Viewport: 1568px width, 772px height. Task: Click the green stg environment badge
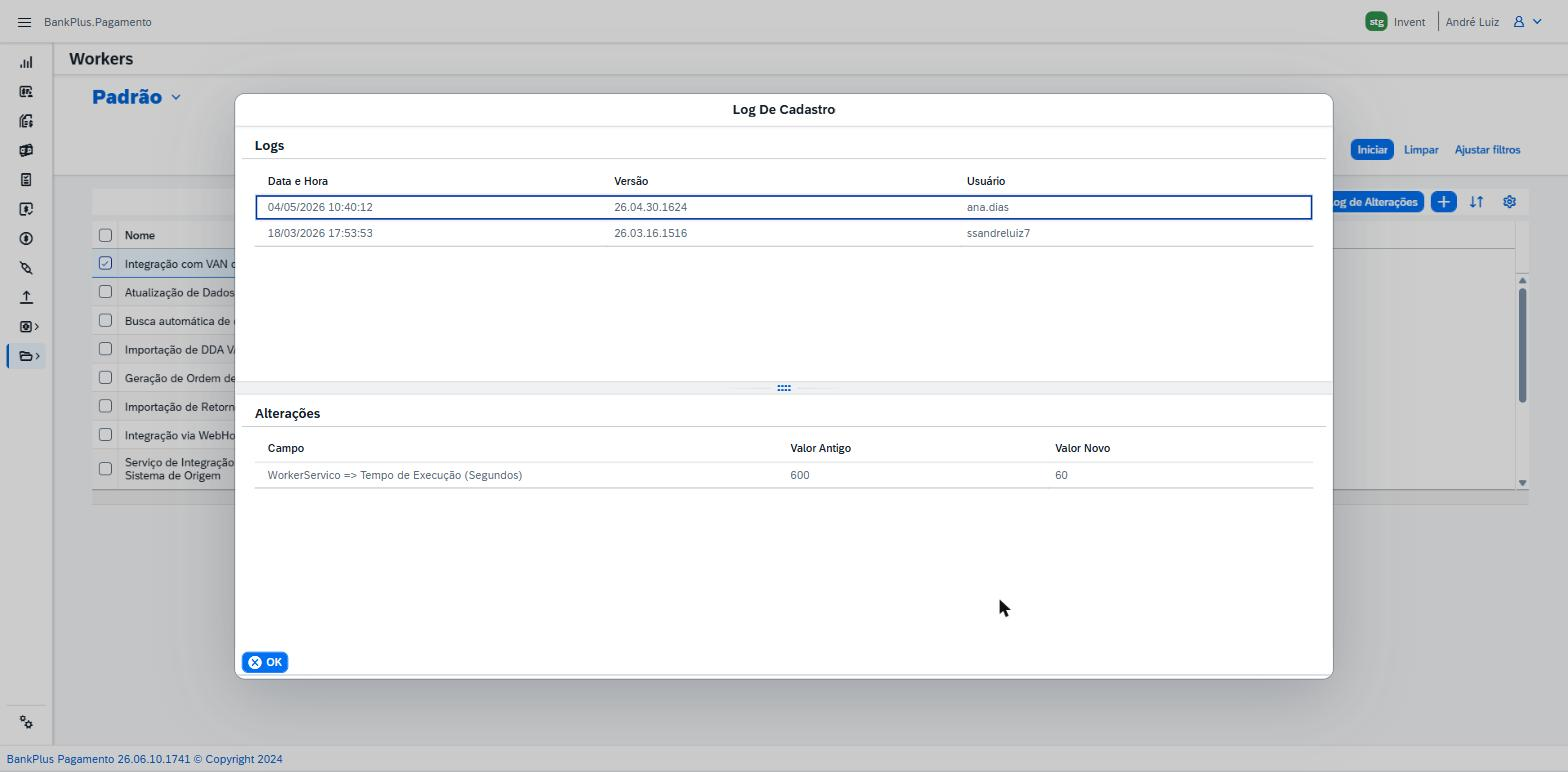click(1376, 22)
